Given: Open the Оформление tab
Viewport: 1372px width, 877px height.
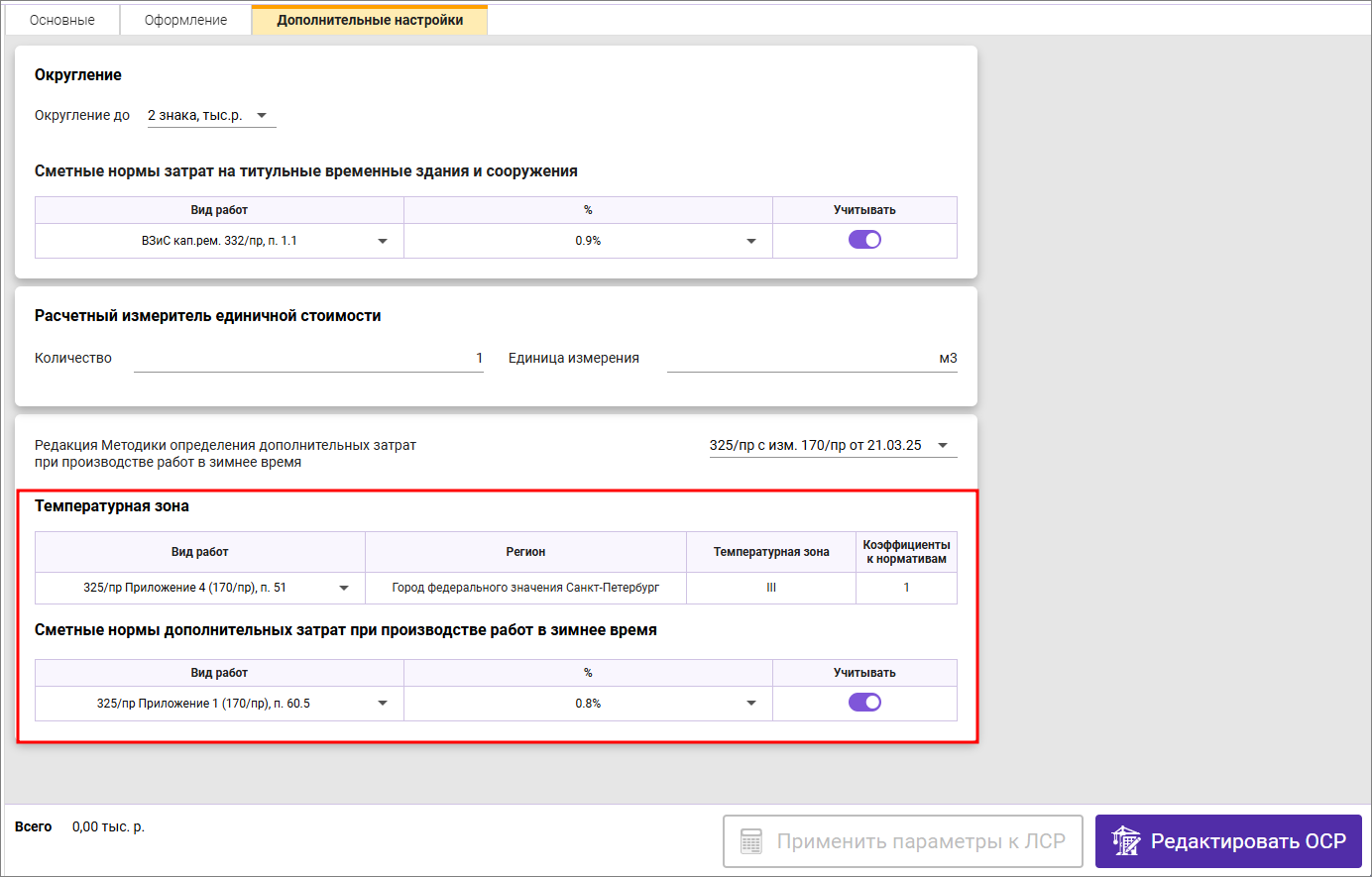Looking at the screenshot, I should pos(185,20).
